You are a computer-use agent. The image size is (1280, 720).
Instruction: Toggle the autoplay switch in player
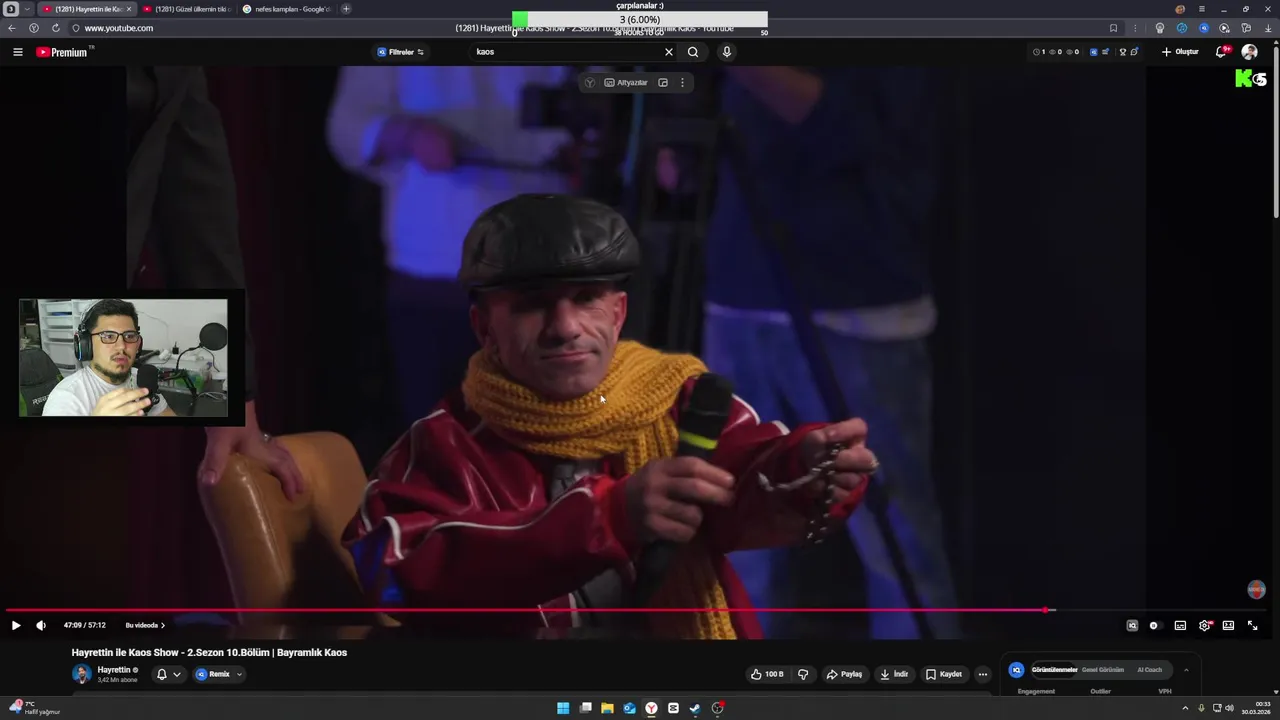[x=1154, y=626]
